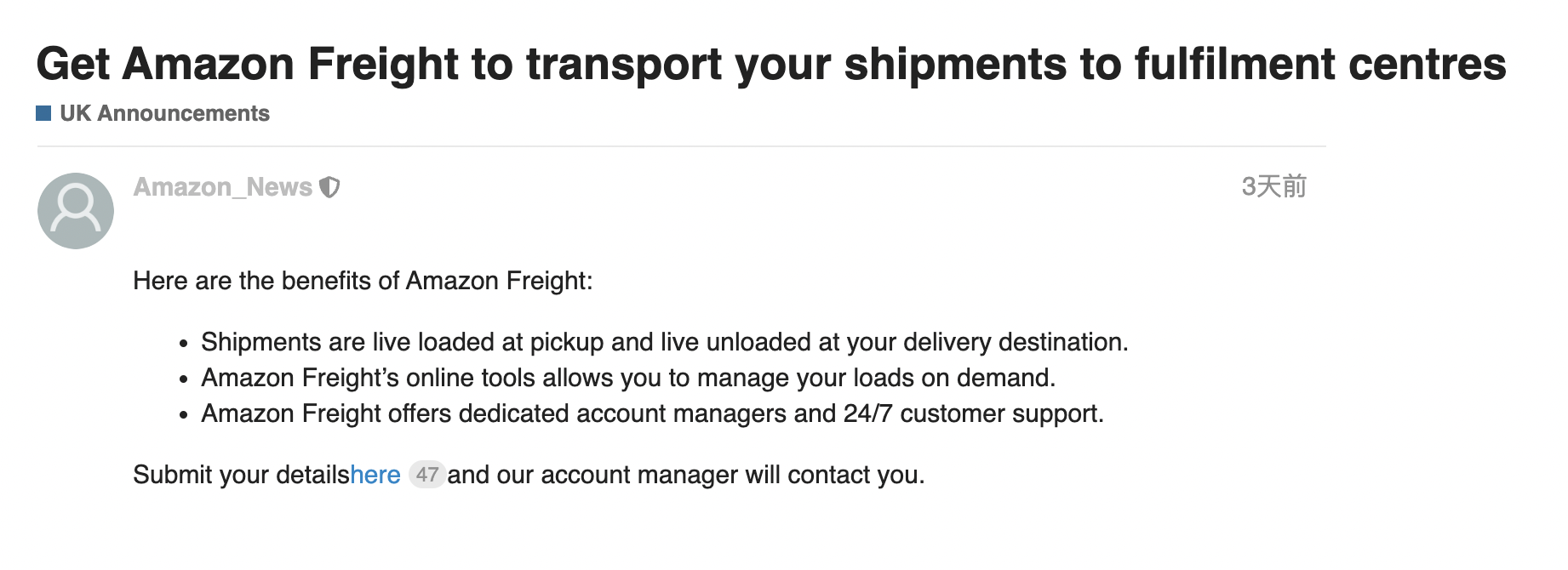The height and width of the screenshot is (570, 1568).
Task: Select the bullet about live loaded shipments
Action: [664, 342]
